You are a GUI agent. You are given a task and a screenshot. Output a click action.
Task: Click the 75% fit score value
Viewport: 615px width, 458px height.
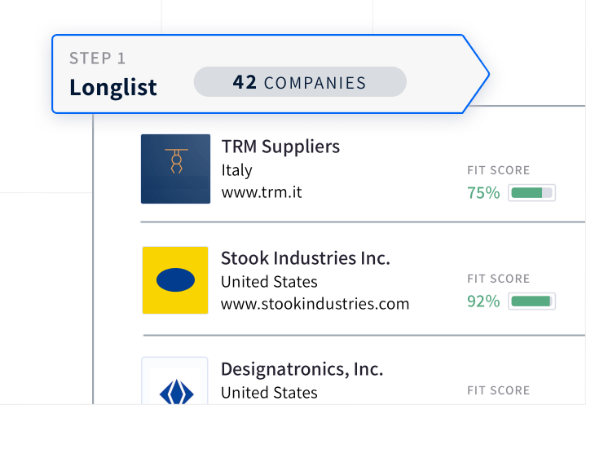click(484, 192)
